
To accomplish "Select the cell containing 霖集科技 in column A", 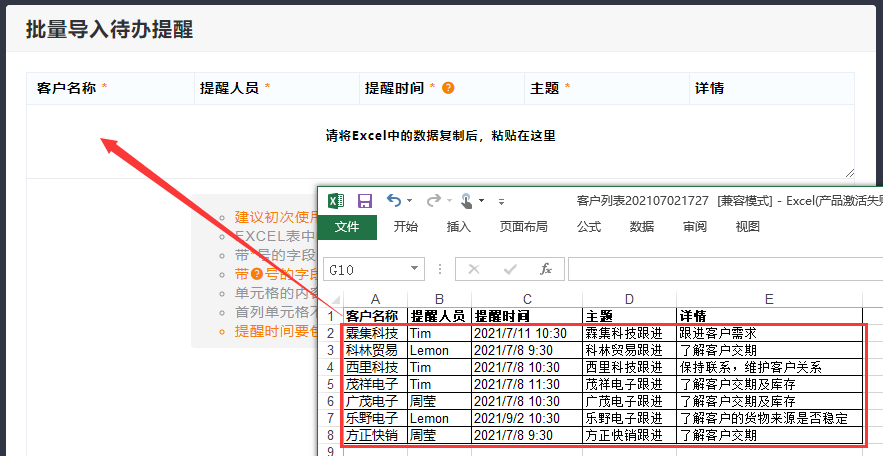I will (x=373, y=333).
